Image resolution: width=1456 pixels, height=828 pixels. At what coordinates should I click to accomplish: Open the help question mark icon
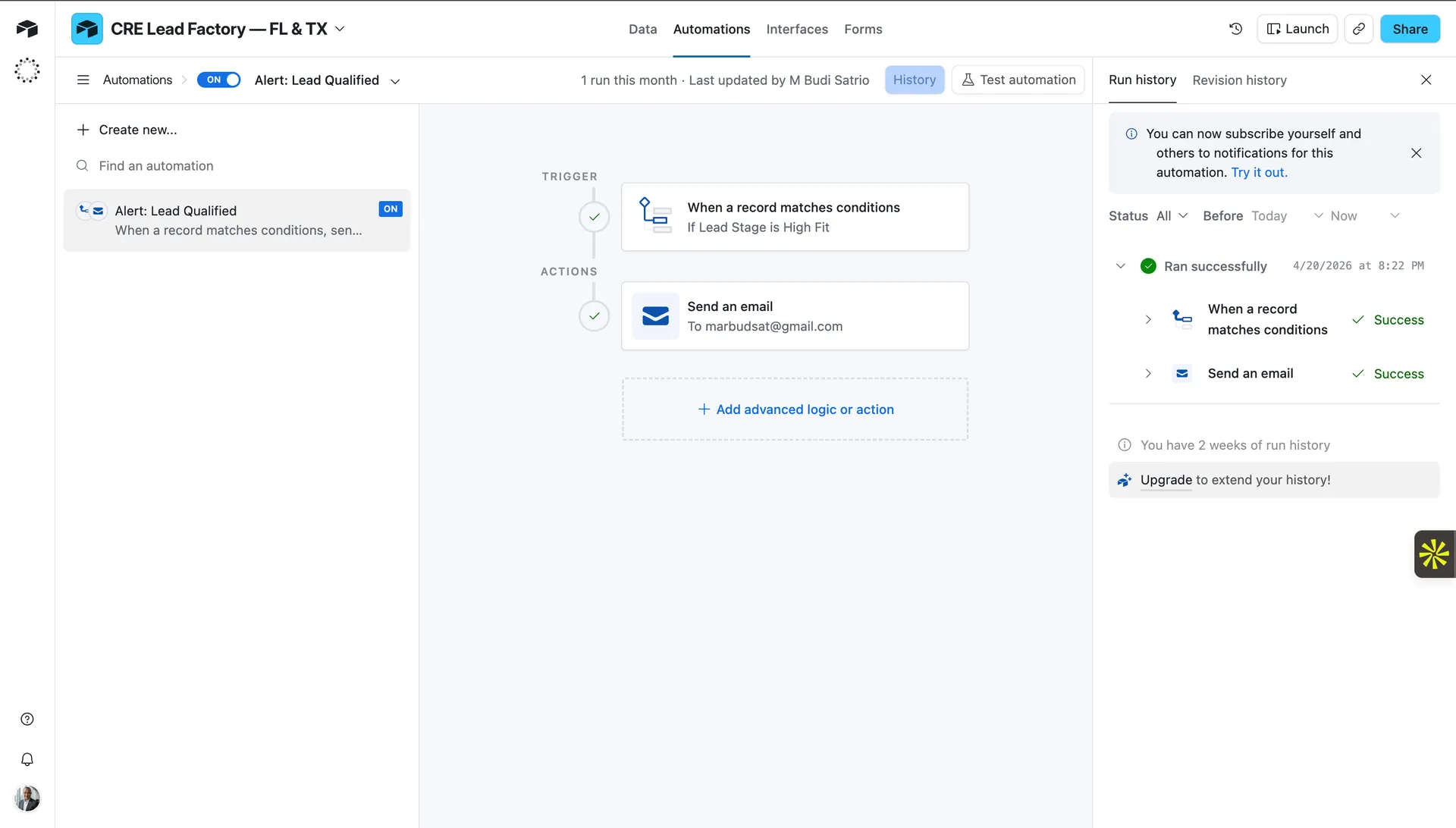(x=27, y=718)
